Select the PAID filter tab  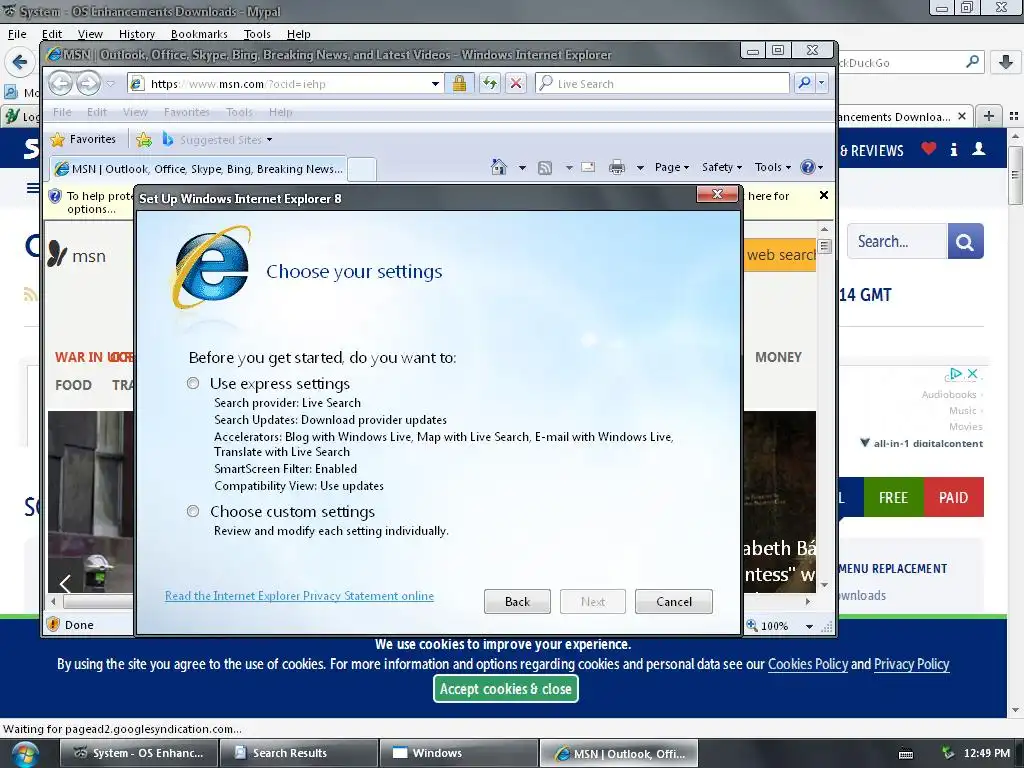tap(953, 498)
